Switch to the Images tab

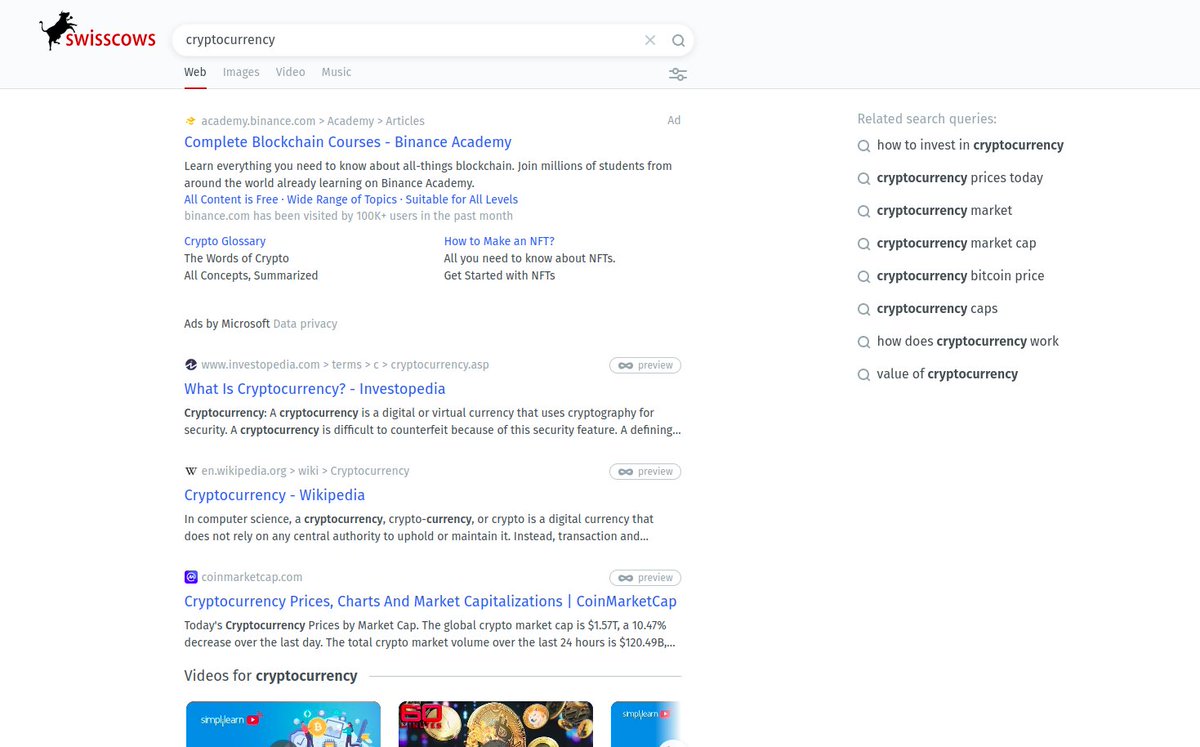[x=241, y=72]
